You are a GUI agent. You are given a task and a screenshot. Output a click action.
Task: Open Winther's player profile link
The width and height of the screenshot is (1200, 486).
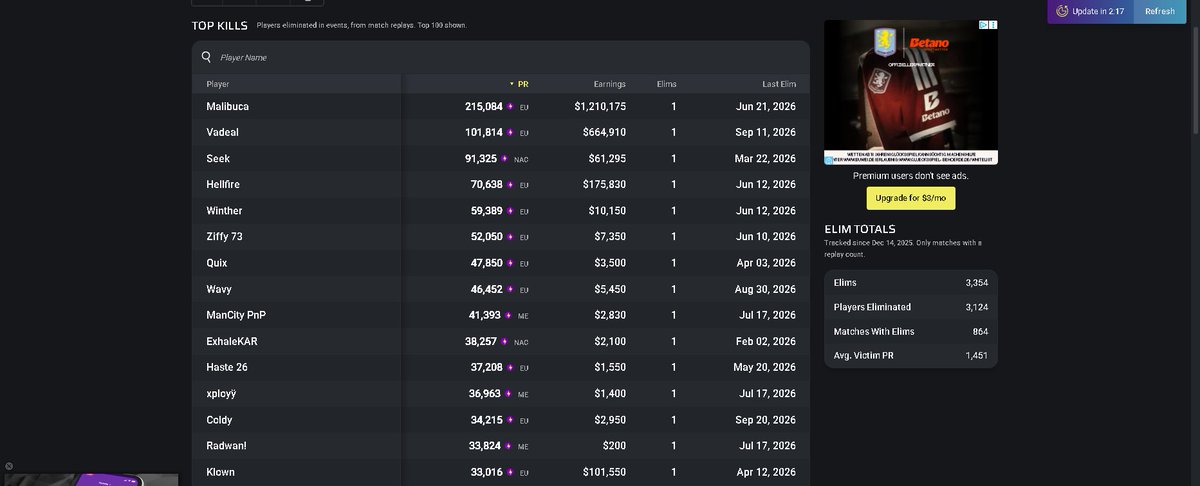tap(224, 211)
